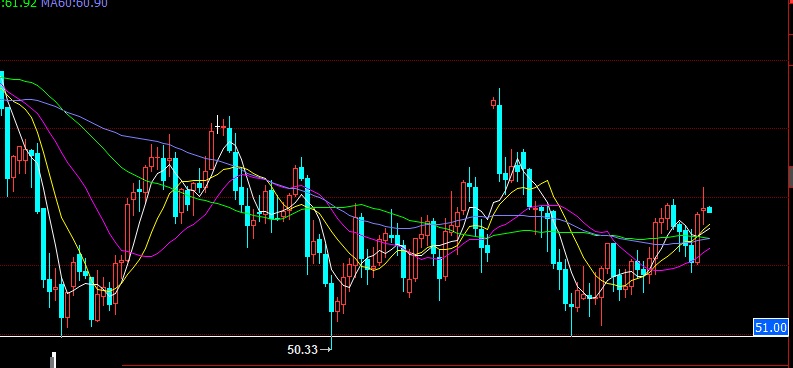The width and height of the screenshot is (793, 368).
Task: Click the gray scrollbar handle on right edge
Action: pos(790,177)
